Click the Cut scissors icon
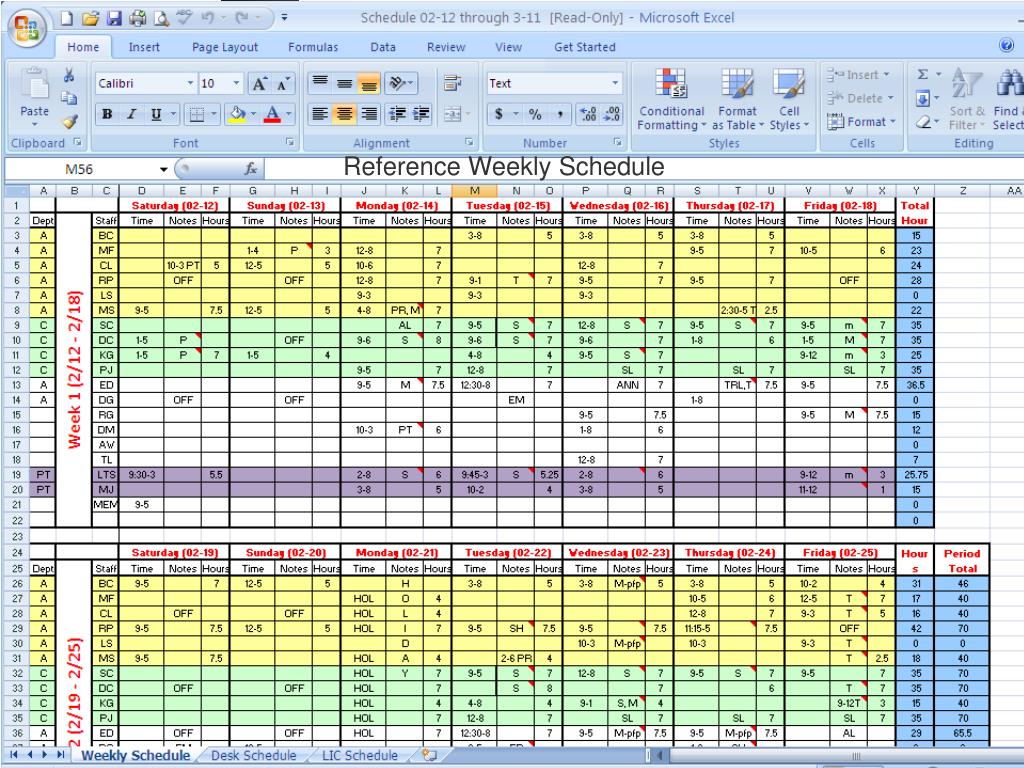Image resolution: width=1024 pixels, height=768 pixels. pyautogui.click(x=69, y=75)
